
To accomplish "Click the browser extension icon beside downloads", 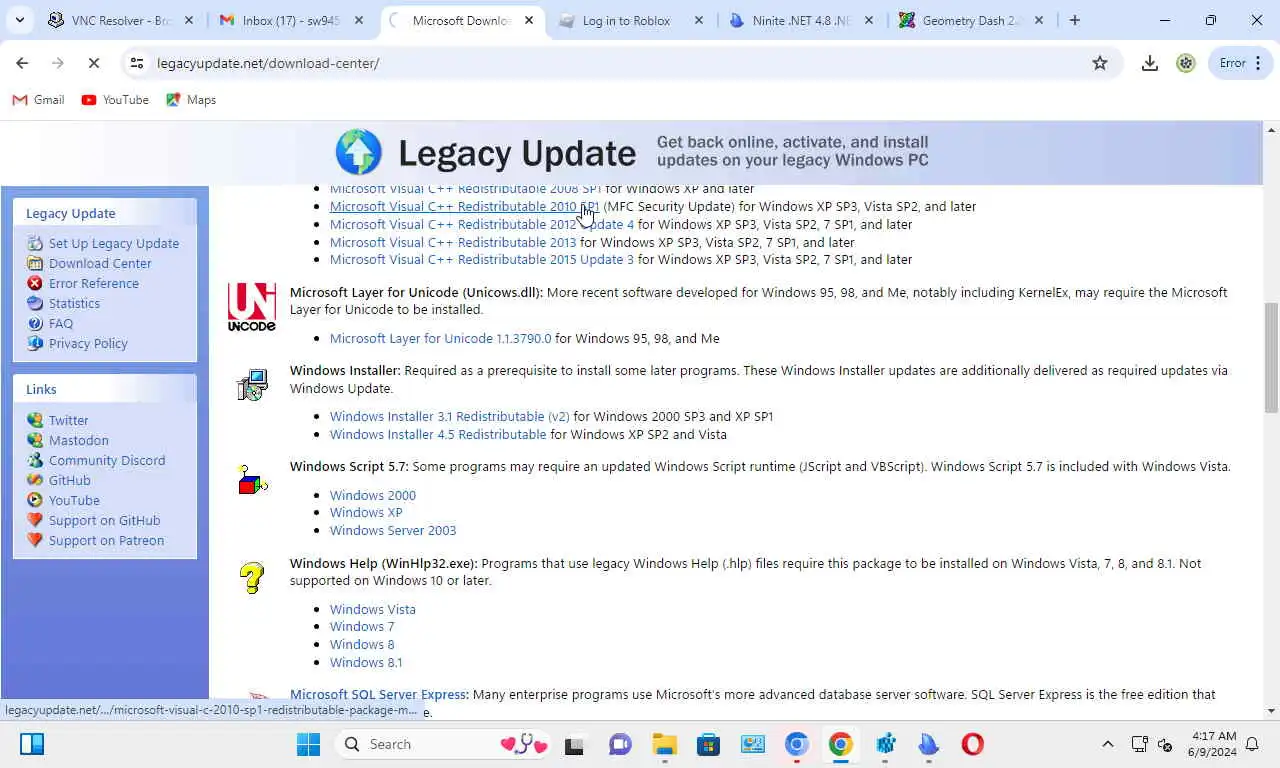I will coord(1186,63).
